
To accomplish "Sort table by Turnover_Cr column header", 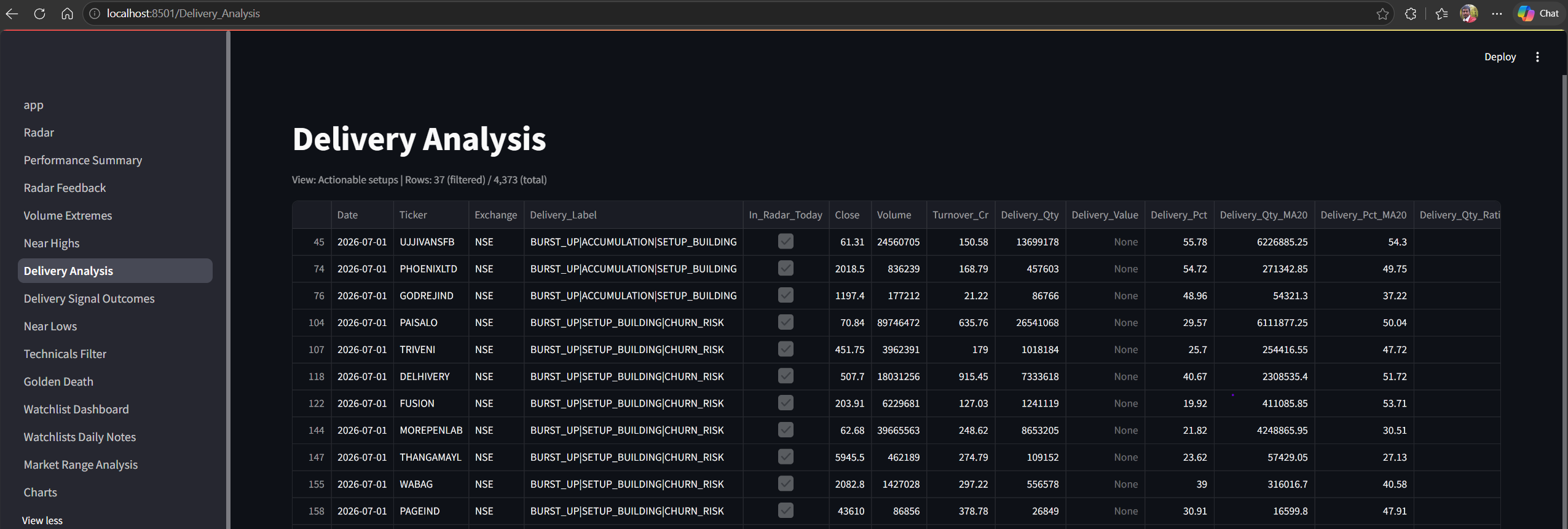I will click(x=960, y=215).
